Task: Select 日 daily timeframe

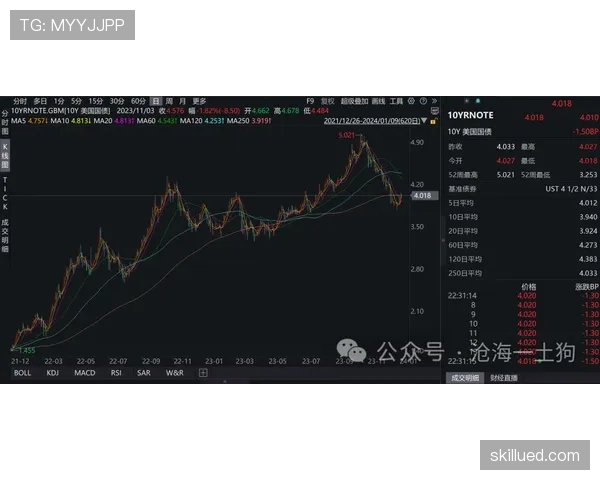Action: [156, 101]
